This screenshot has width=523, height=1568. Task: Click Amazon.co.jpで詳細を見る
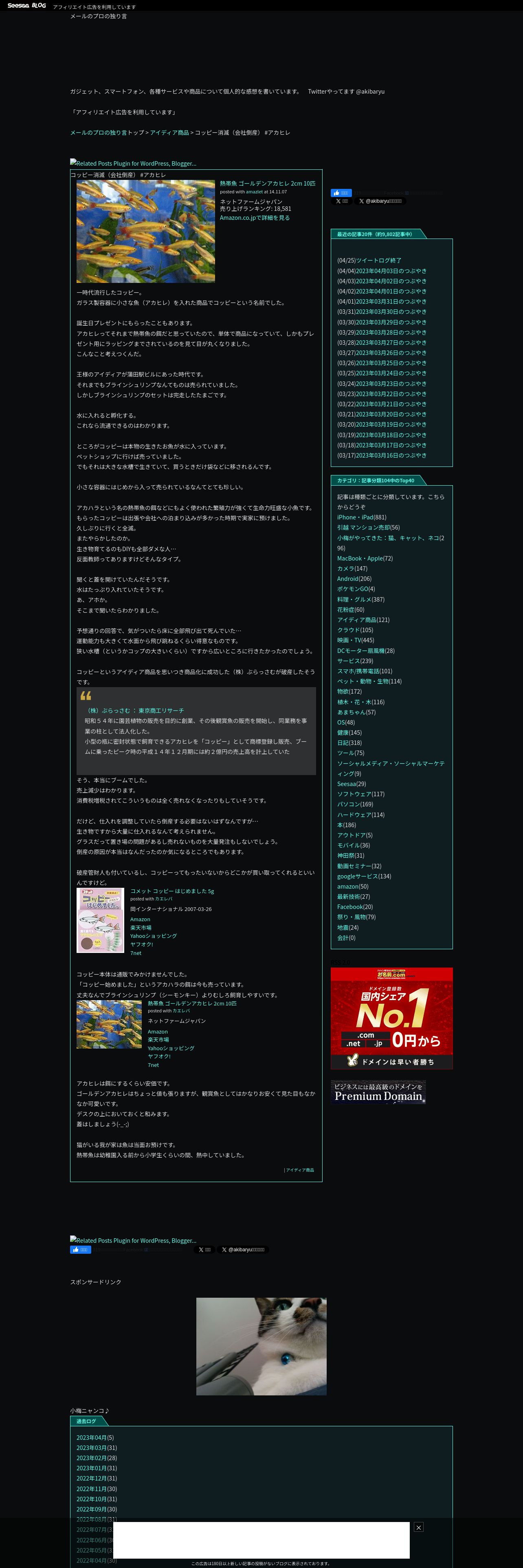coord(255,218)
